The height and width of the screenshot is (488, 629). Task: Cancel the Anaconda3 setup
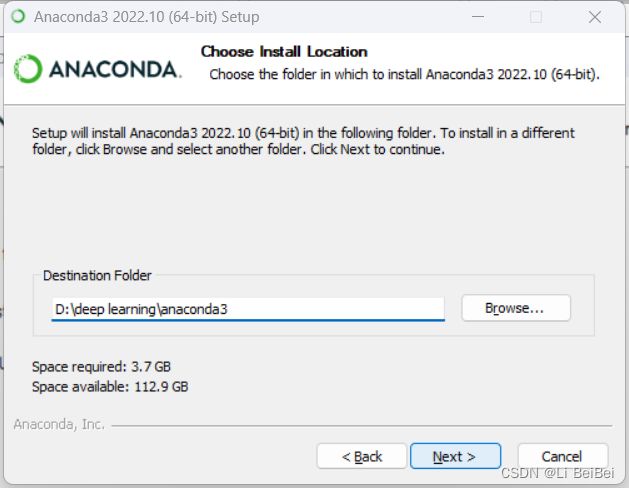(563, 456)
